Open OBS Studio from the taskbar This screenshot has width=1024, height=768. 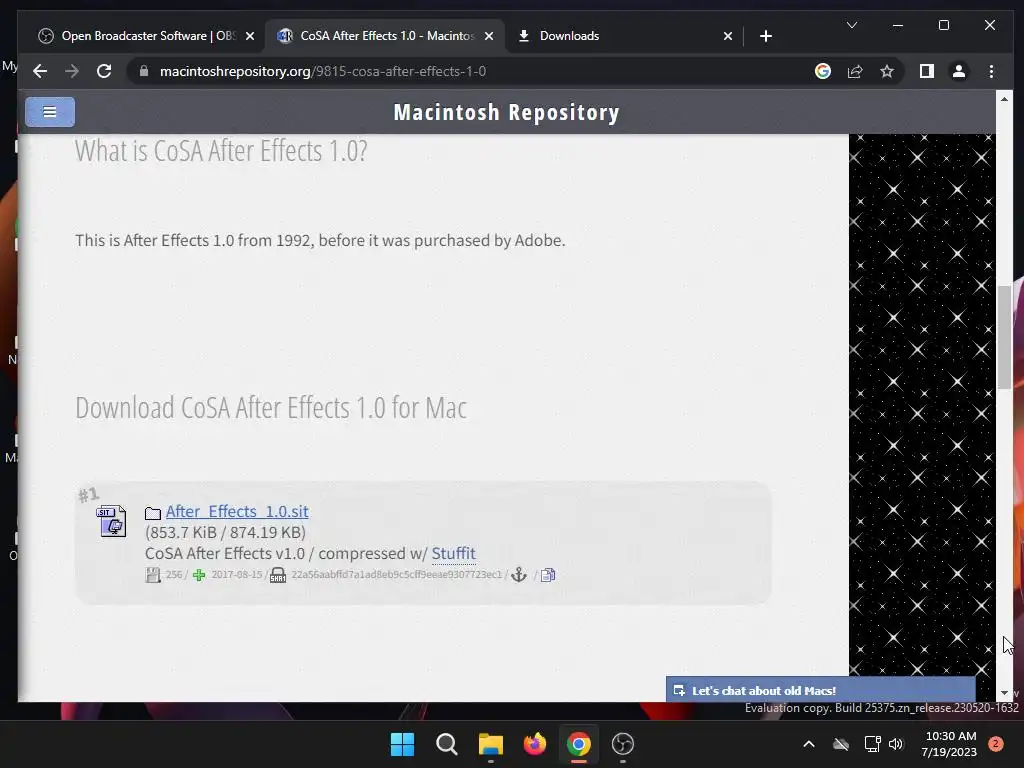(623, 744)
